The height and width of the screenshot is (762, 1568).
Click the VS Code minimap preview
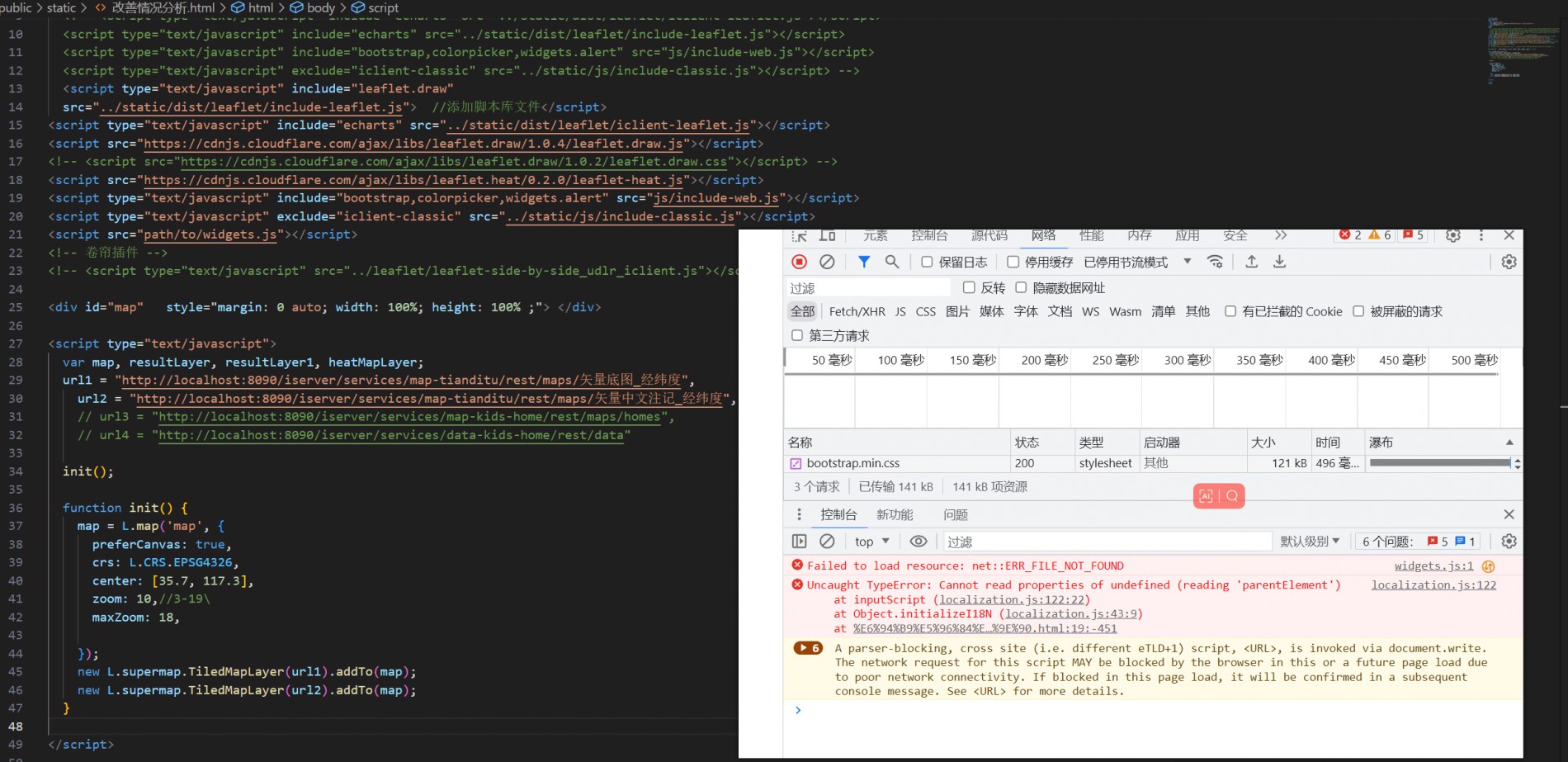pyautogui.click(x=1523, y=51)
